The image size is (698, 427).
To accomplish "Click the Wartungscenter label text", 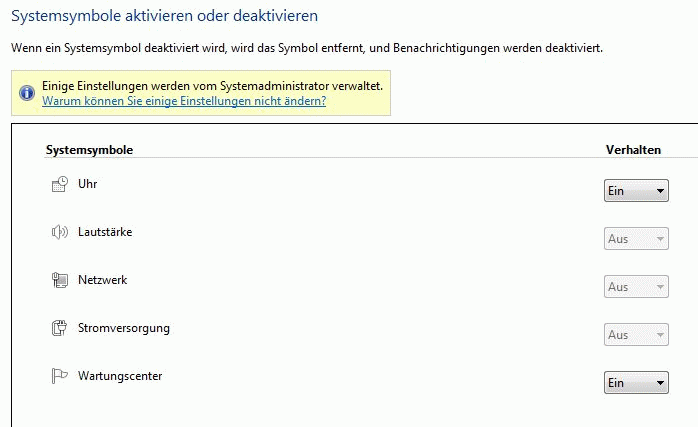I will coord(120,376).
